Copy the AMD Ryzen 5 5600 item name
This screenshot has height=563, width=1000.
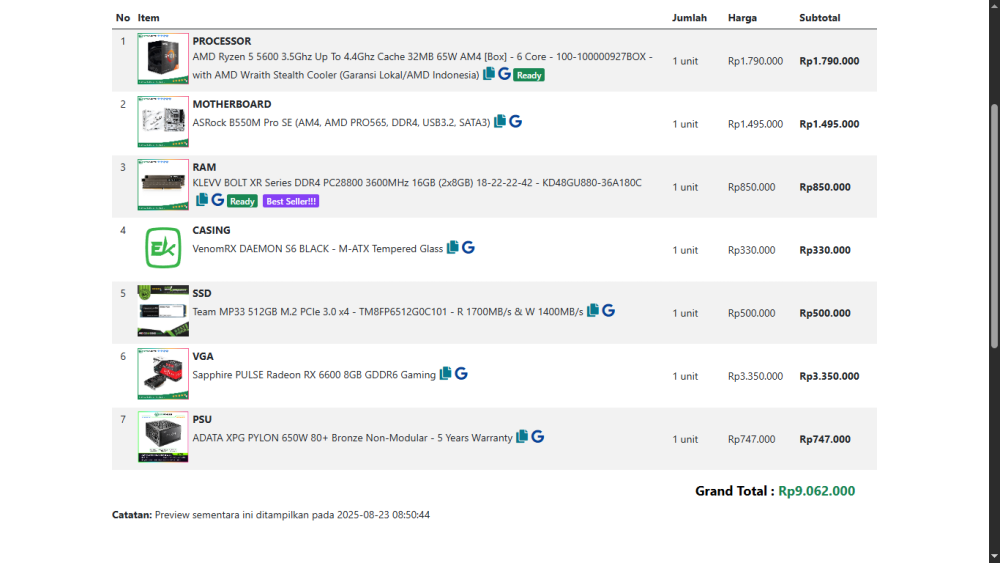pos(489,74)
